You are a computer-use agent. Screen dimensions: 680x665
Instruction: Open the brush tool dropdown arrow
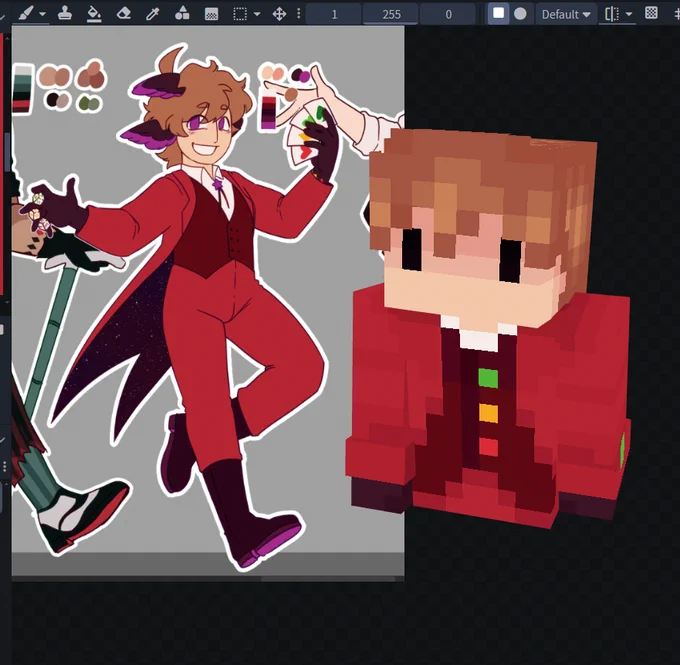(x=42, y=14)
